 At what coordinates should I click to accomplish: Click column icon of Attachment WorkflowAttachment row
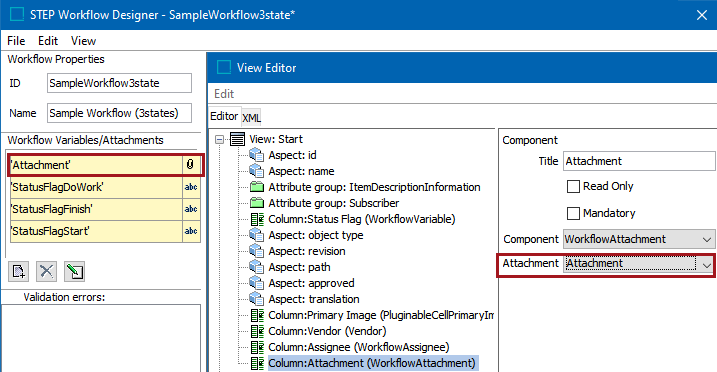(257, 363)
